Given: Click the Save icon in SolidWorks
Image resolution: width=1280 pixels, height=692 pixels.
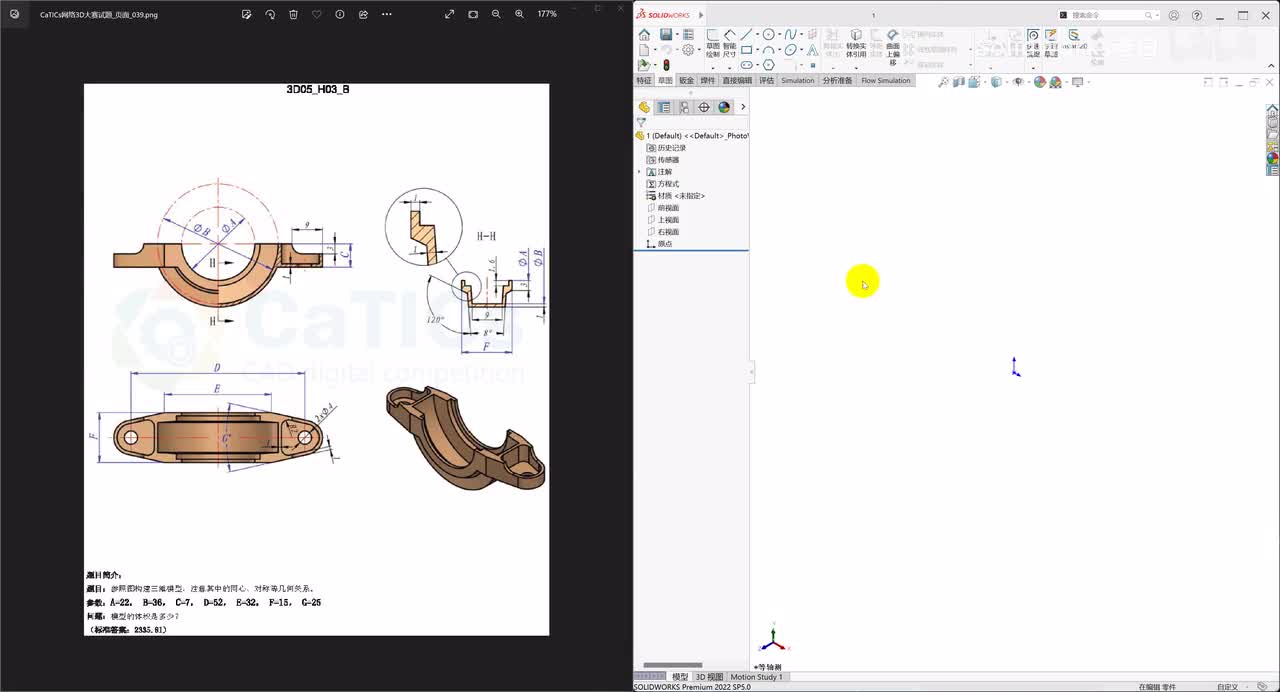Looking at the screenshot, I should [x=666, y=34].
